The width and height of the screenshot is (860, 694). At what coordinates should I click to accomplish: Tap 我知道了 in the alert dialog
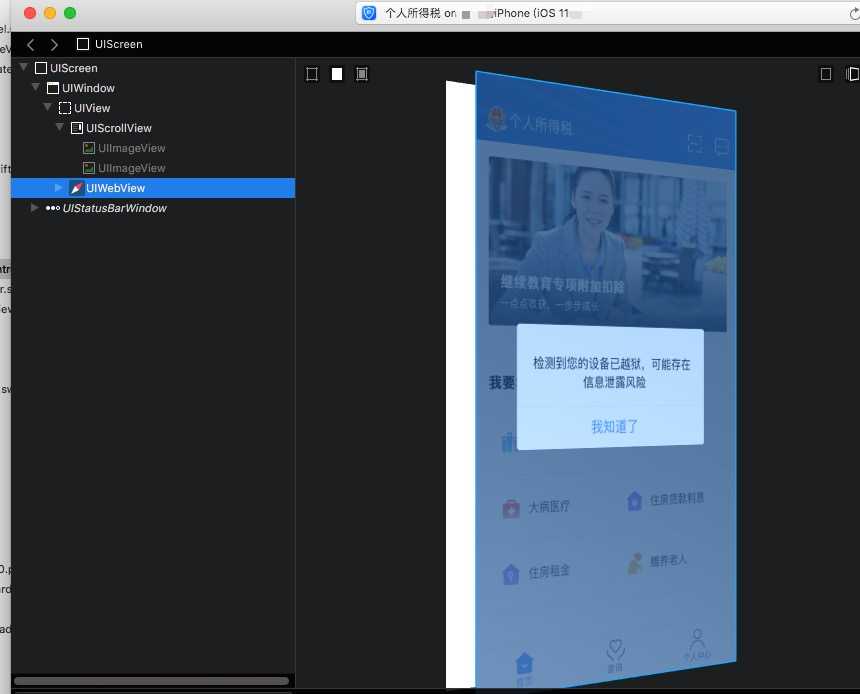(x=614, y=426)
